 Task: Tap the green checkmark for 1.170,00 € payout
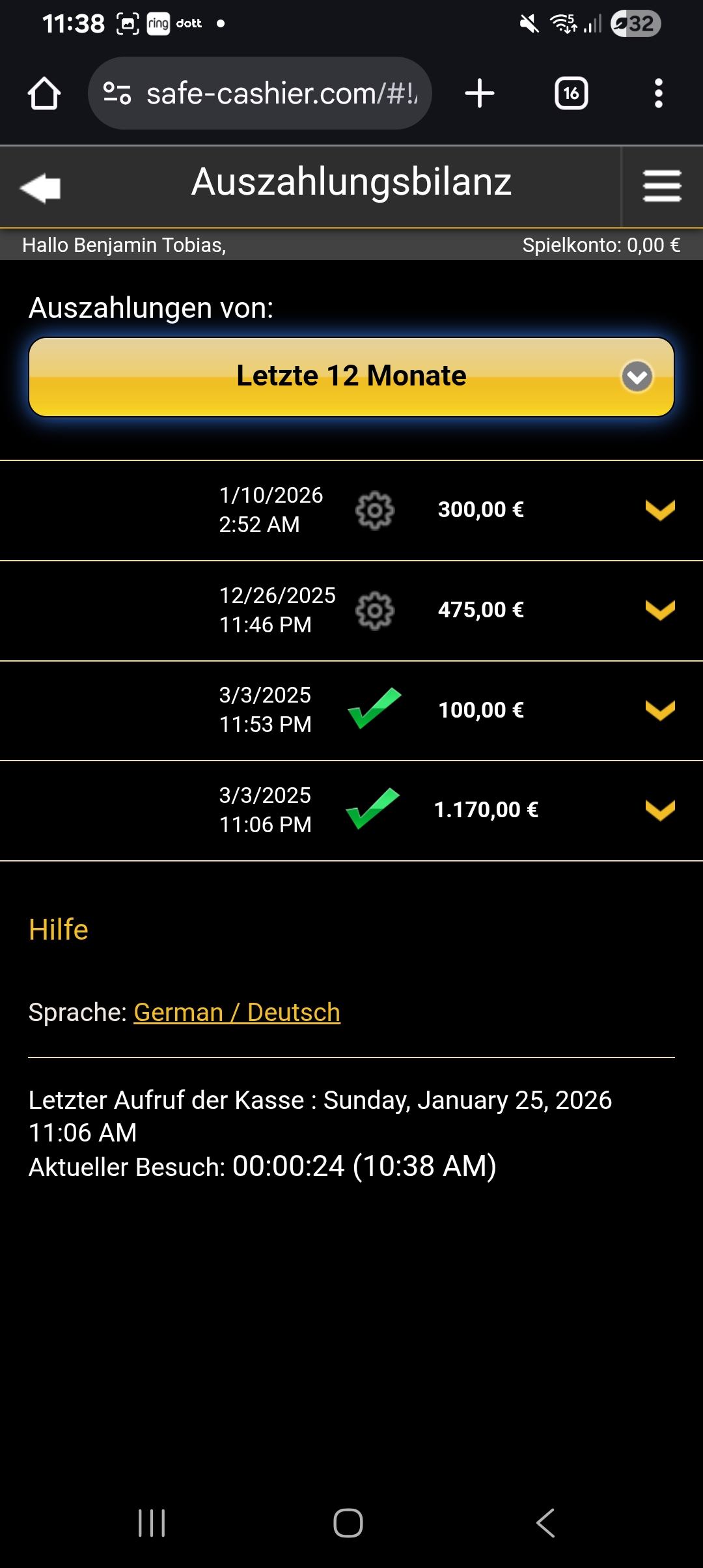click(x=373, y=809)
